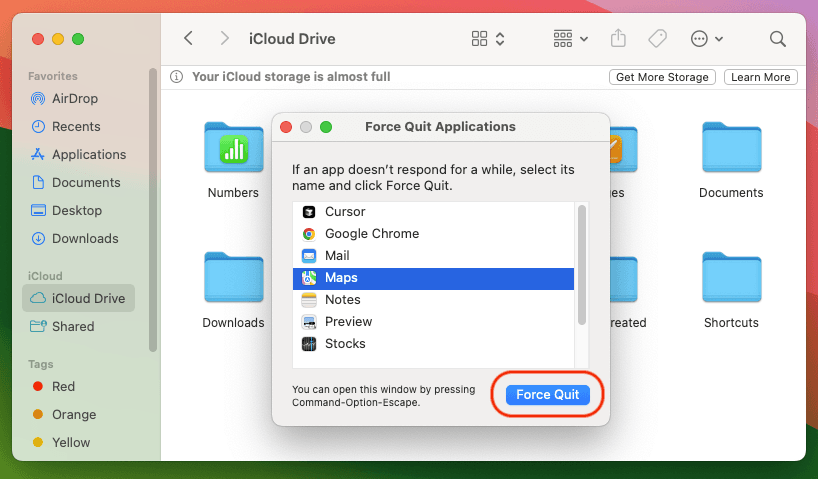The height and width of the screenshot is (479, 818).
Task: Open the Group By toolbar icon
Action: click(562, 39)
